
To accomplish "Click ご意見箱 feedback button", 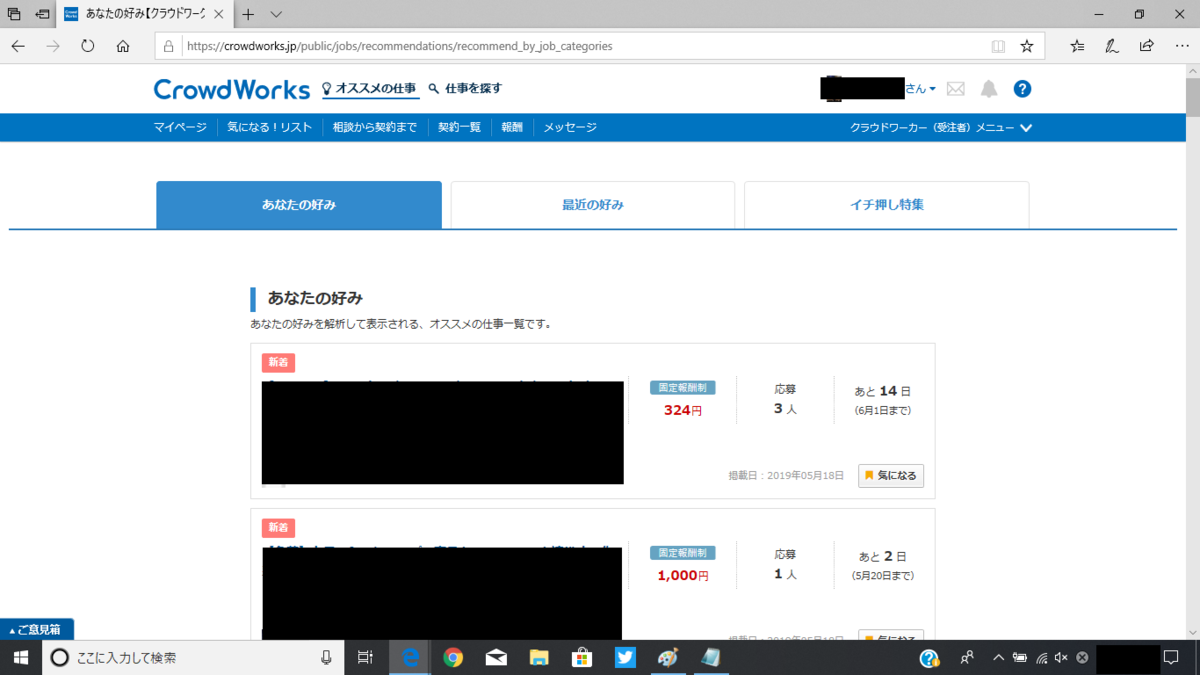I will coord(37,630).
